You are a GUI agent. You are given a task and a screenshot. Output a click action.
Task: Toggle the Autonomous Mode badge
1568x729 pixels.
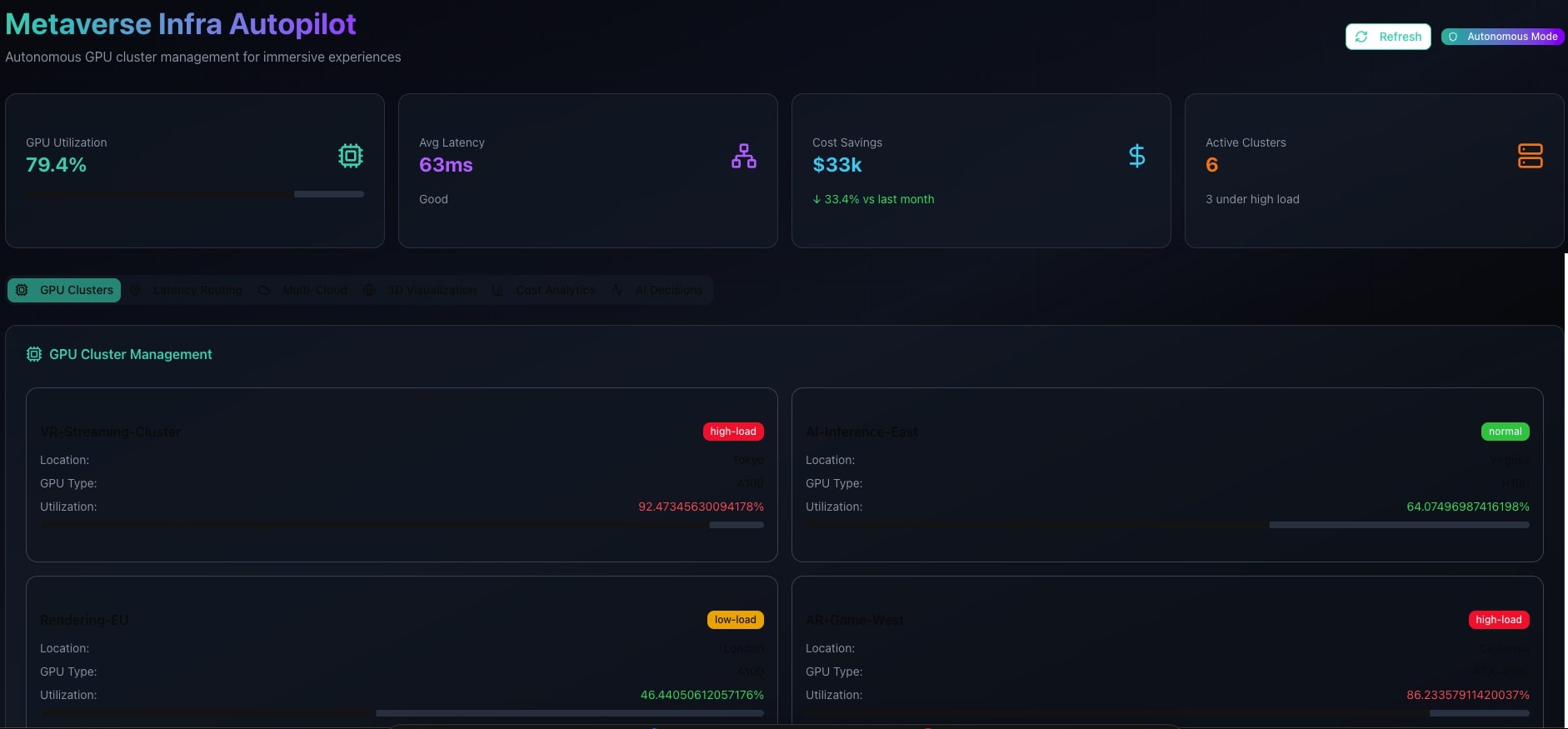[1503, 37]
